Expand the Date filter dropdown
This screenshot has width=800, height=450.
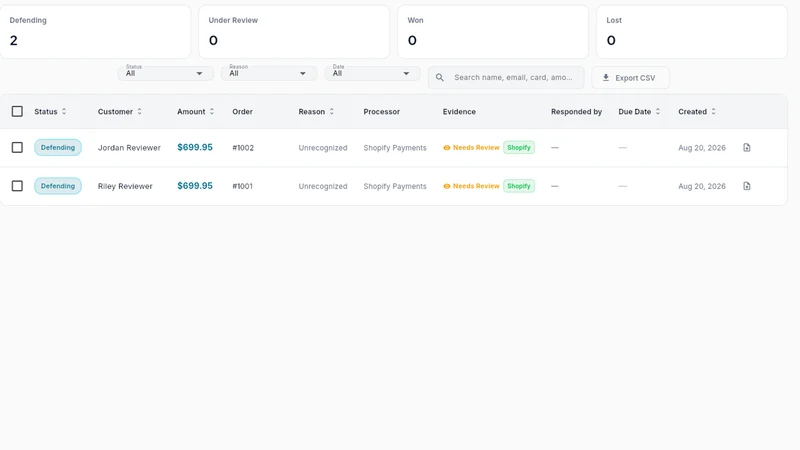click(x=372, y=73)
